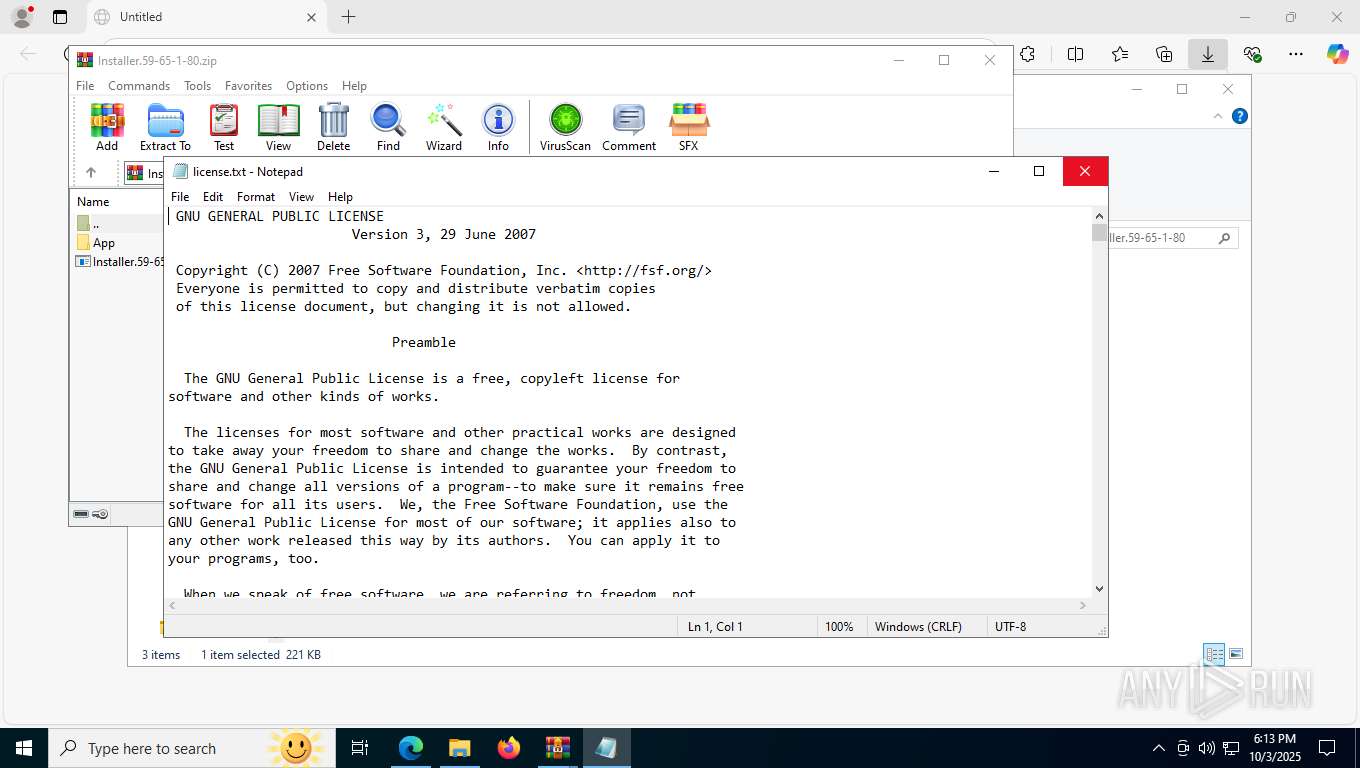The height and width of the screenshot is (768, 1360).
Task: Open the File menu in Notepad
Action: [180, 197]
